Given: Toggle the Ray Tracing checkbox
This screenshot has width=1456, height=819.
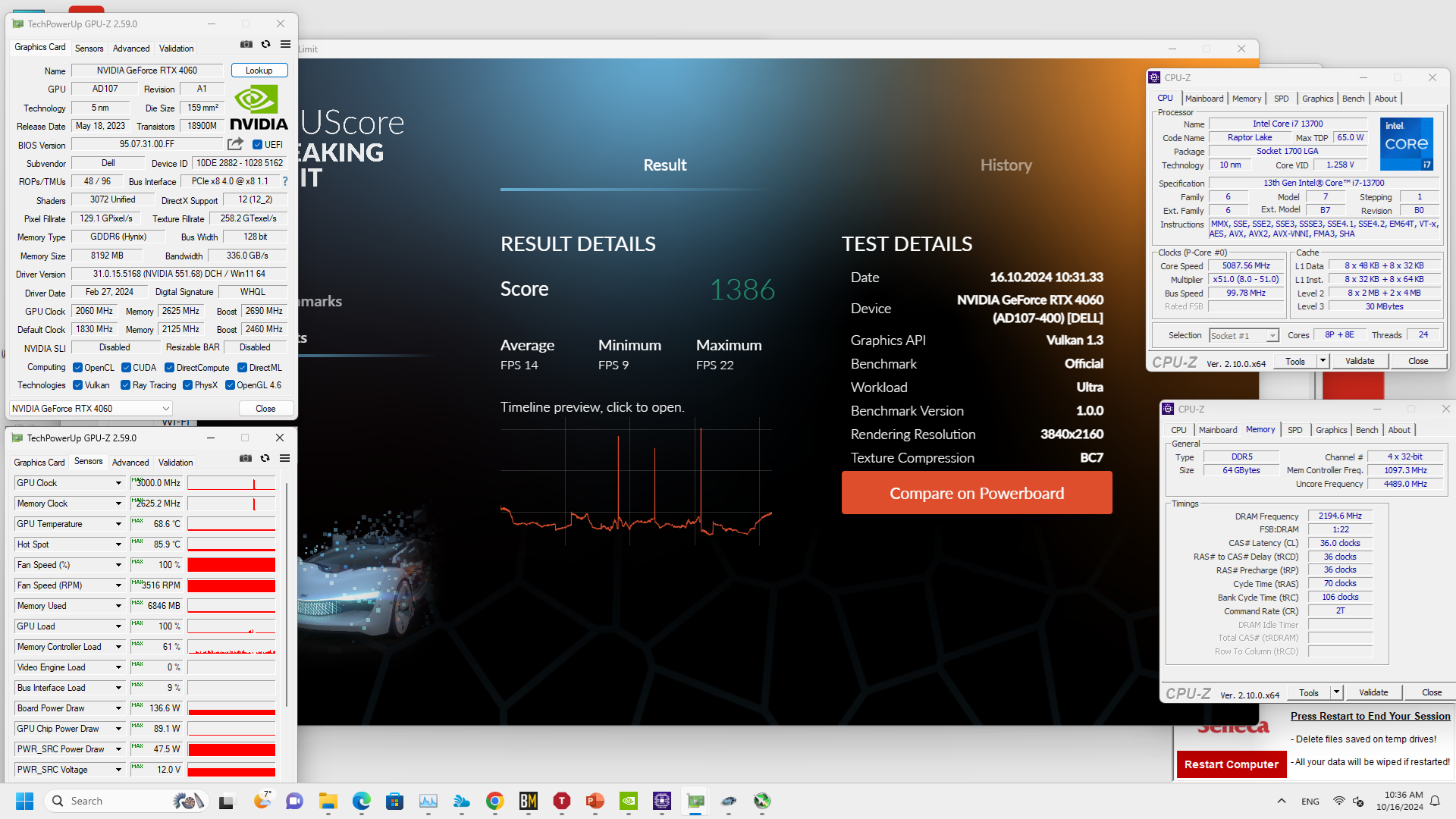Looking at the screenshot, I should (x=126, y=385).
